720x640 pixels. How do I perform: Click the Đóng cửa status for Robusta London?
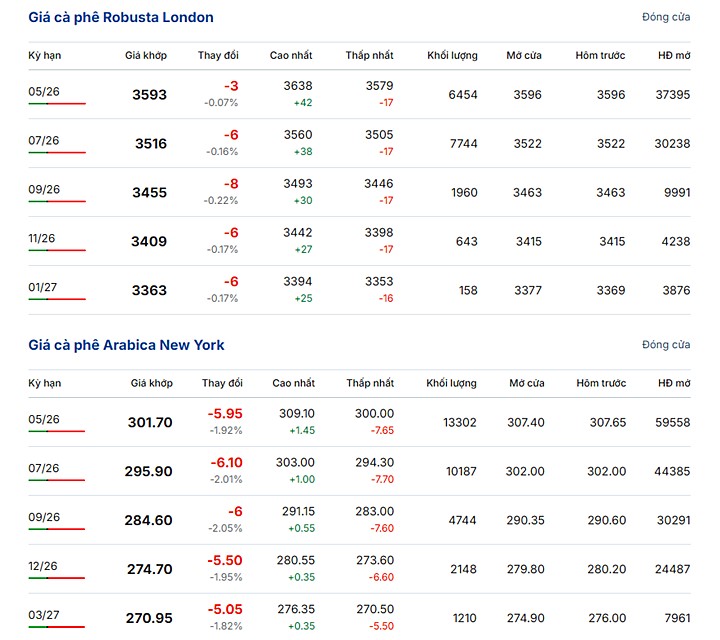(666, 18)
